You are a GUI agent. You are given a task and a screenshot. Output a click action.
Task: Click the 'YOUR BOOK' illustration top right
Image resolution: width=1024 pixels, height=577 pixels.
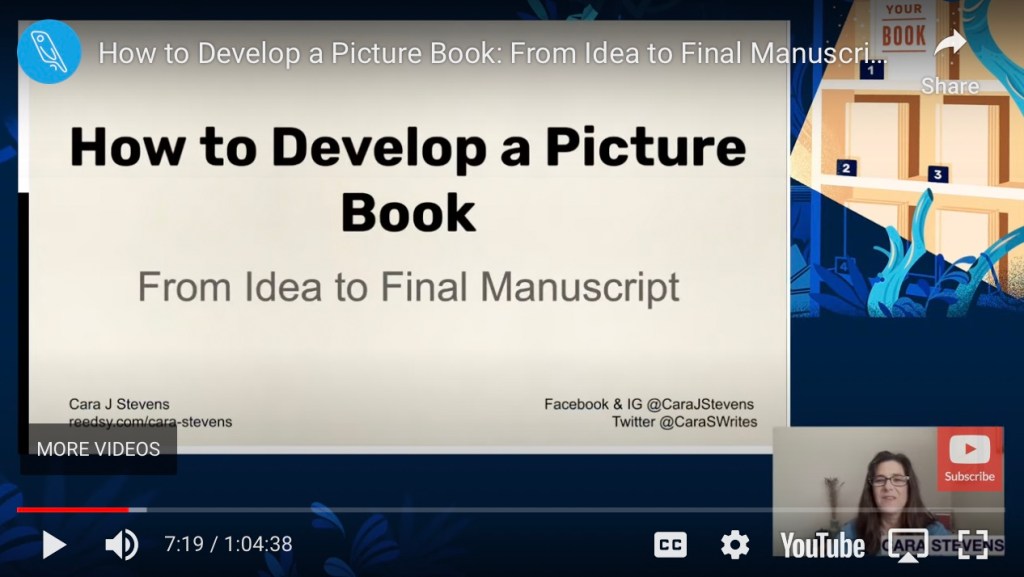click(903, 32)
